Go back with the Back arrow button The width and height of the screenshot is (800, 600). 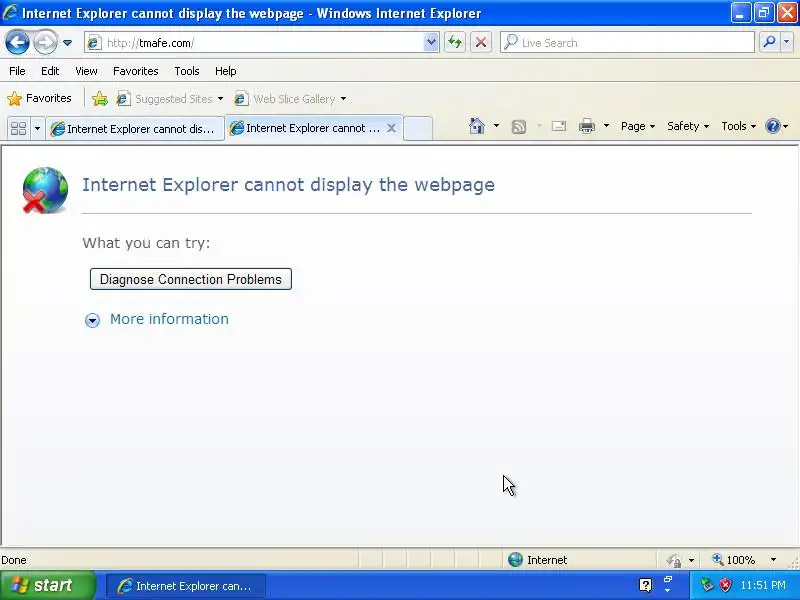17,42
